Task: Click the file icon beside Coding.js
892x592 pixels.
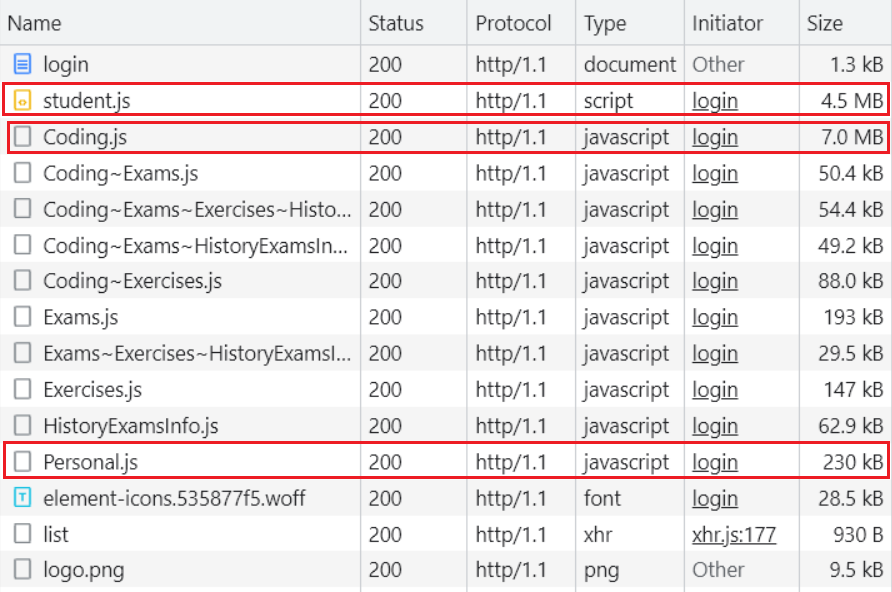Action: click(22, 137)
